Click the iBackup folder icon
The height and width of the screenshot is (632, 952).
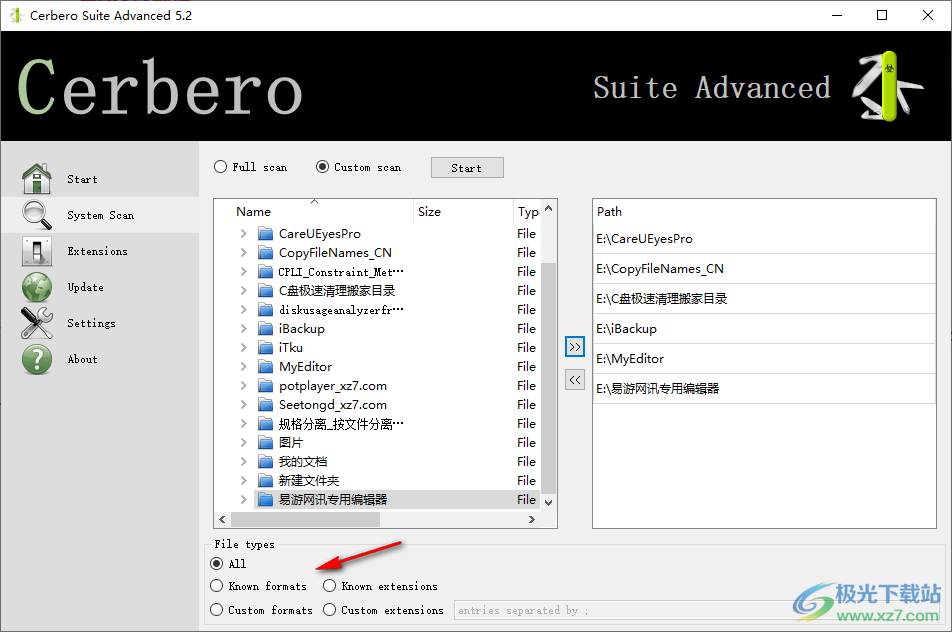(x=265, y=328)
